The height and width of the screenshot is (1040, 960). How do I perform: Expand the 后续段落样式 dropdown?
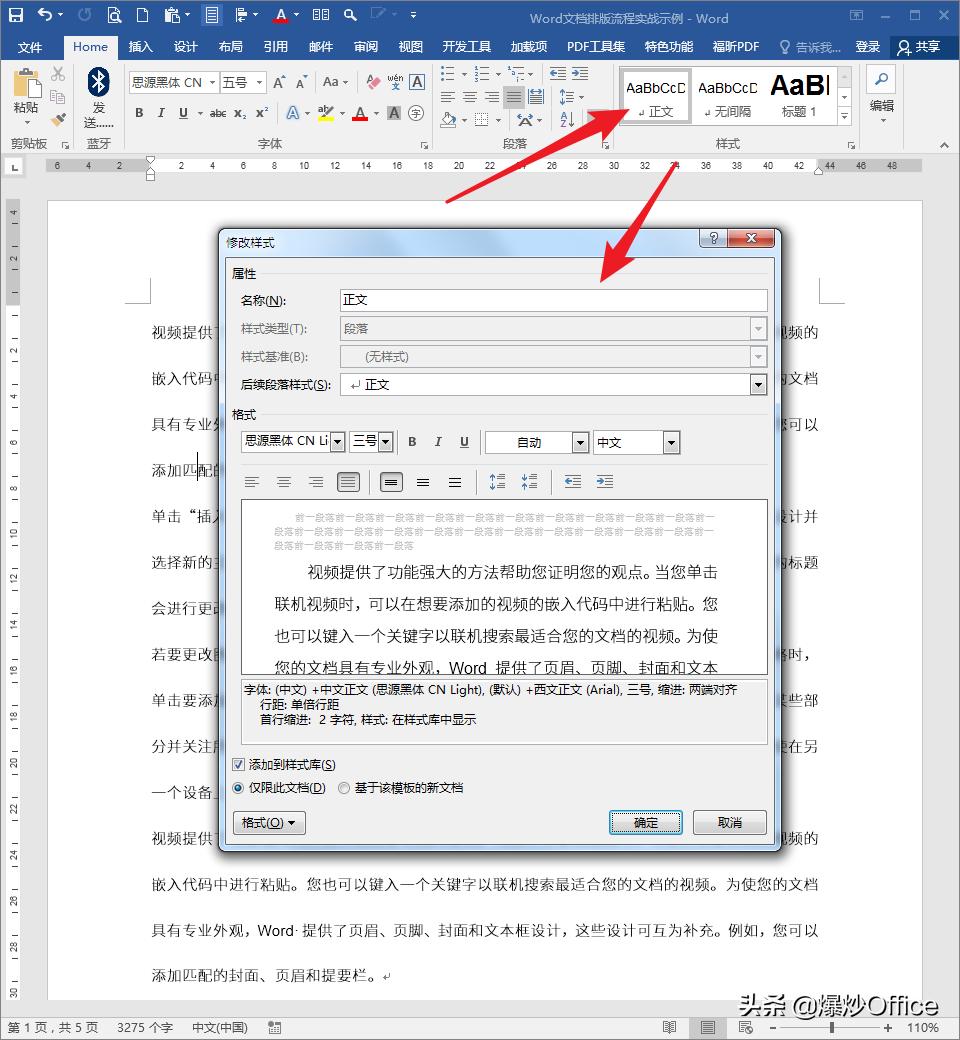758,385
